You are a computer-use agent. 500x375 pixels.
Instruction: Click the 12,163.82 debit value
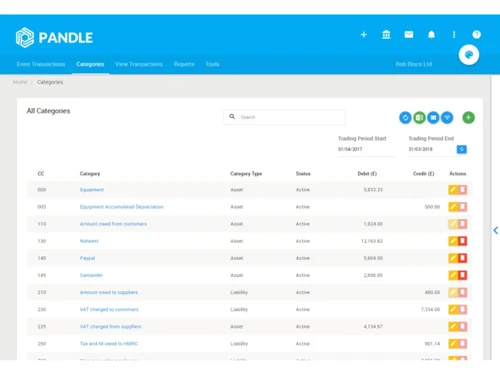coord(372,241)
